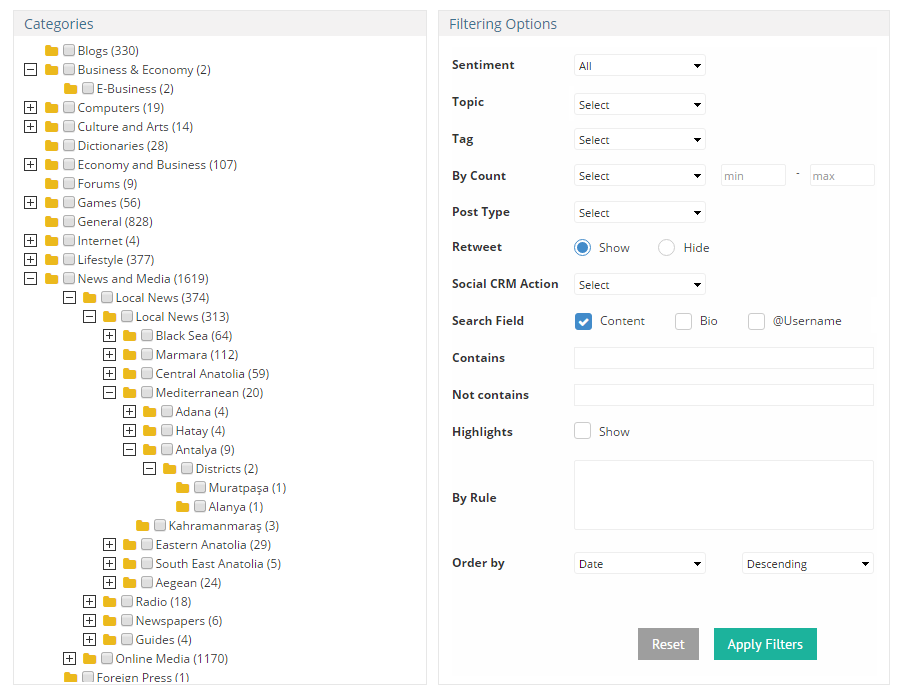The height and width of the screenshot is (698, 903).
Task: Click the Reset button
Action: coord(668,644)
